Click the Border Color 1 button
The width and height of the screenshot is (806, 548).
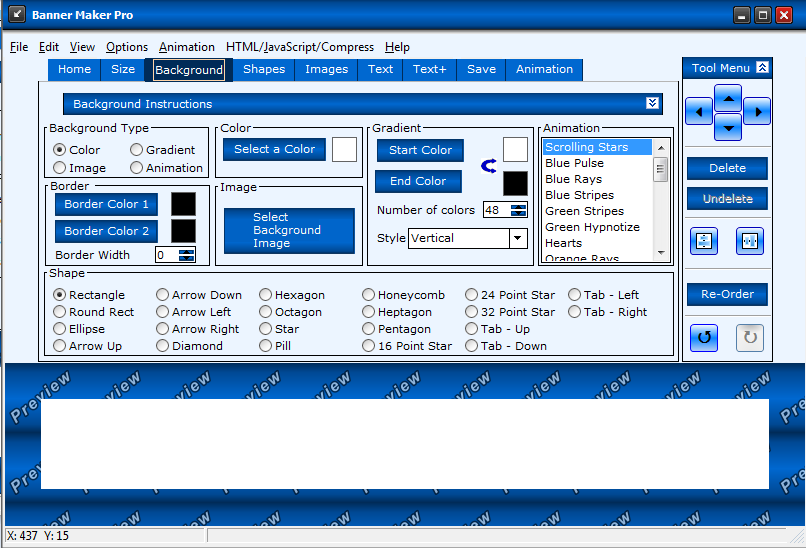pyautogui.click(x=106, y=204)
